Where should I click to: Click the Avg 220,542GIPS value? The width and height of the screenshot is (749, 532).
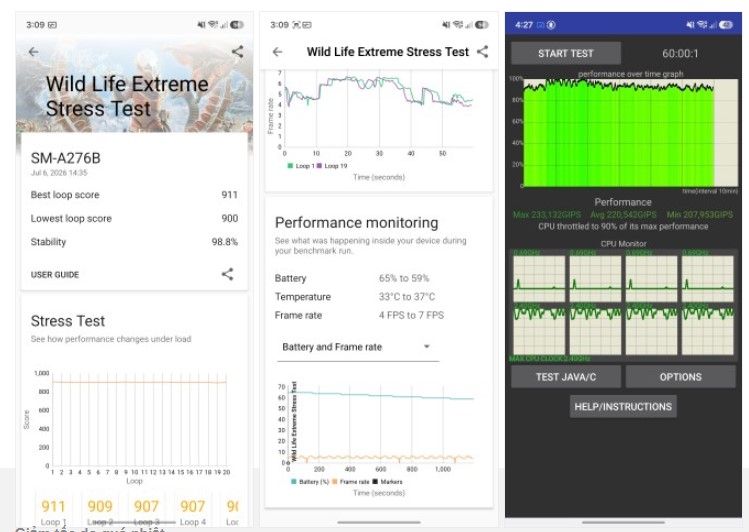tap(623, 214)
